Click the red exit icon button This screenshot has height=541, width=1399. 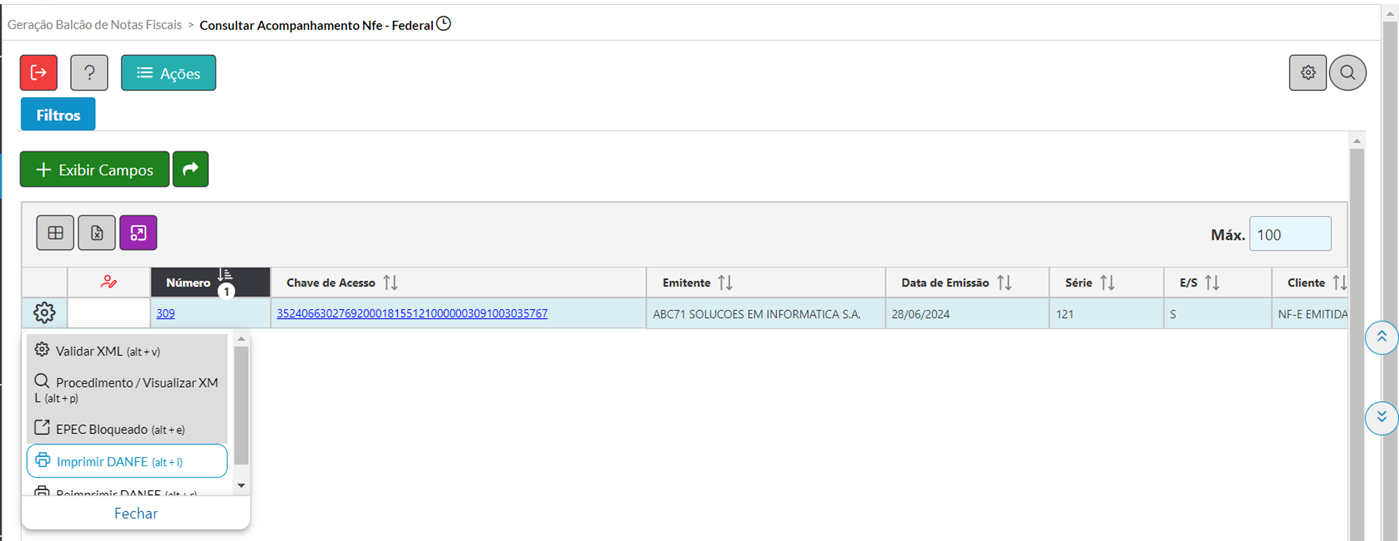click(x=39, y=73)
